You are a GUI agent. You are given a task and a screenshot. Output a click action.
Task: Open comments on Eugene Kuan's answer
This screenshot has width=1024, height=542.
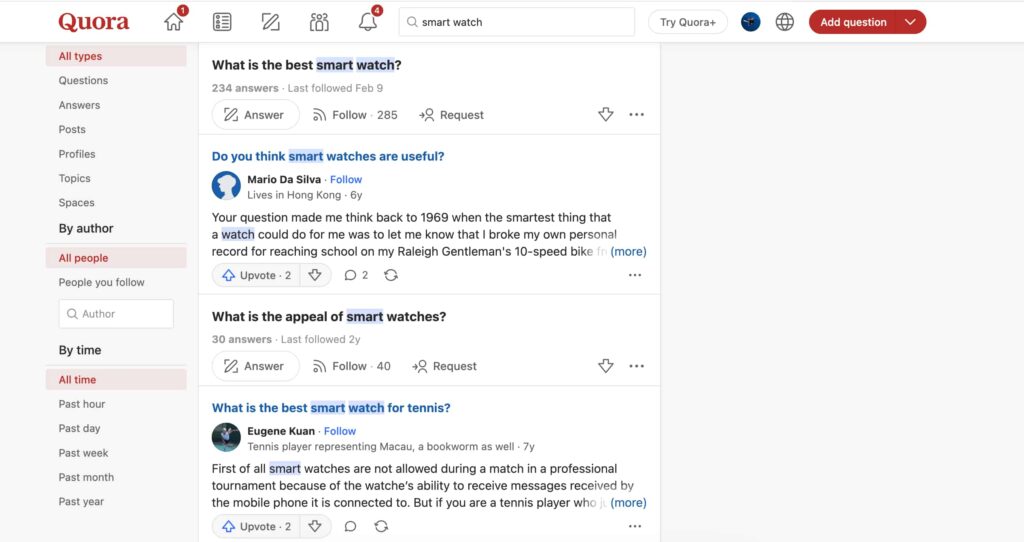tap(350, 526)
